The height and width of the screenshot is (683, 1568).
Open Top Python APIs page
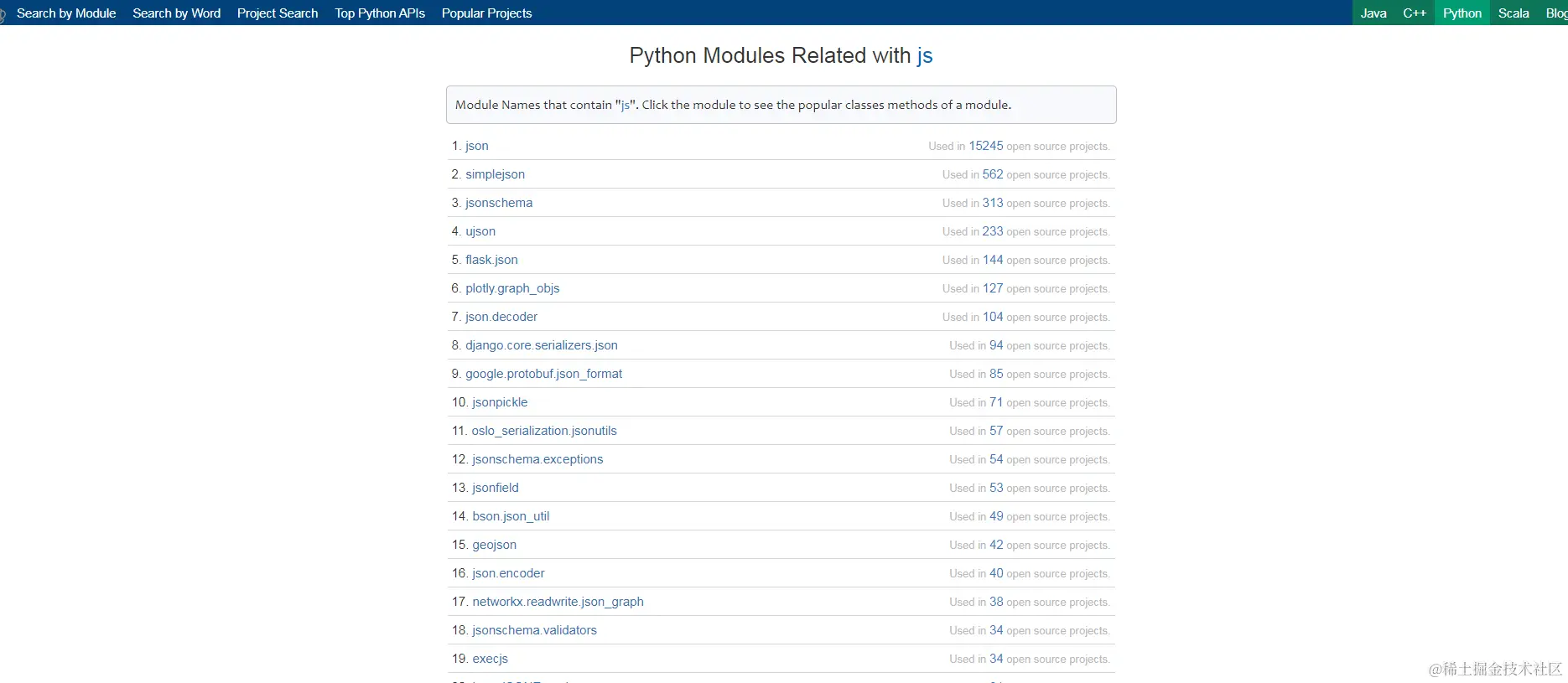[380, 13]
